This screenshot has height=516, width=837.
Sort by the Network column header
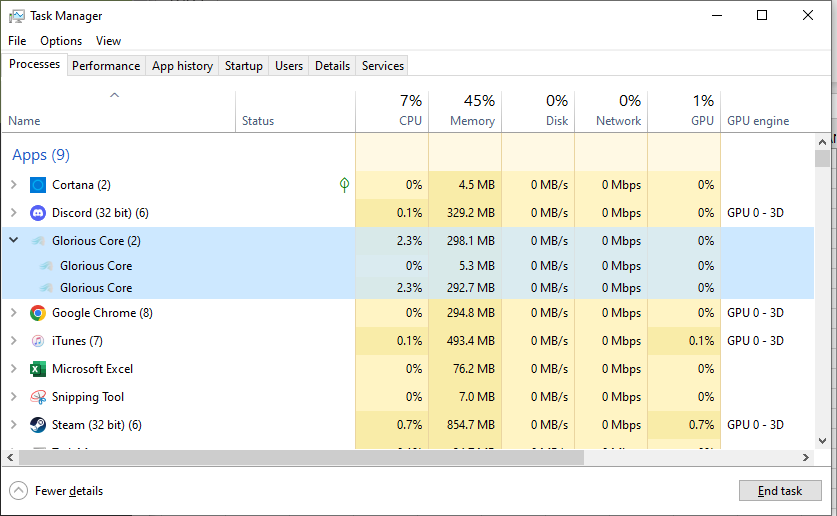pyautogui.click(x=611, y=111)
